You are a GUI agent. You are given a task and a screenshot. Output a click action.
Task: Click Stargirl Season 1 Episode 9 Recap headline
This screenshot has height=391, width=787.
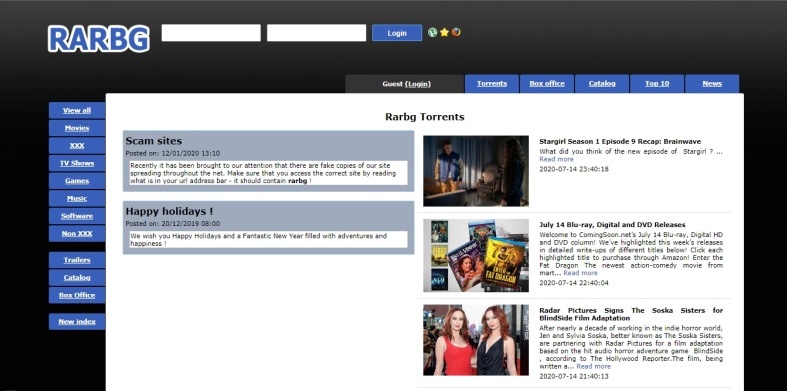(620, 142)
